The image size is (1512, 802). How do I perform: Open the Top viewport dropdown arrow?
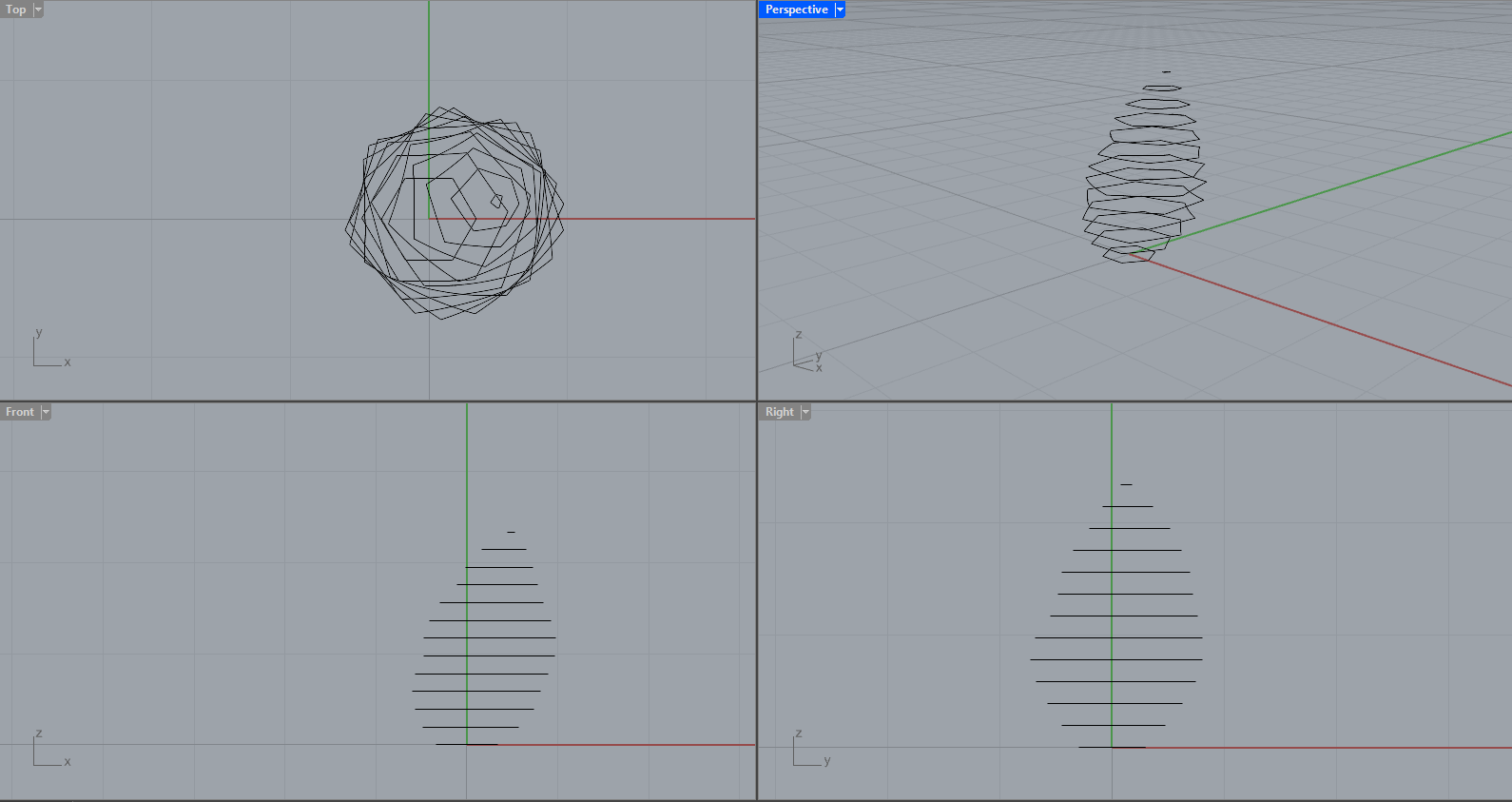(x=39, y=10)
